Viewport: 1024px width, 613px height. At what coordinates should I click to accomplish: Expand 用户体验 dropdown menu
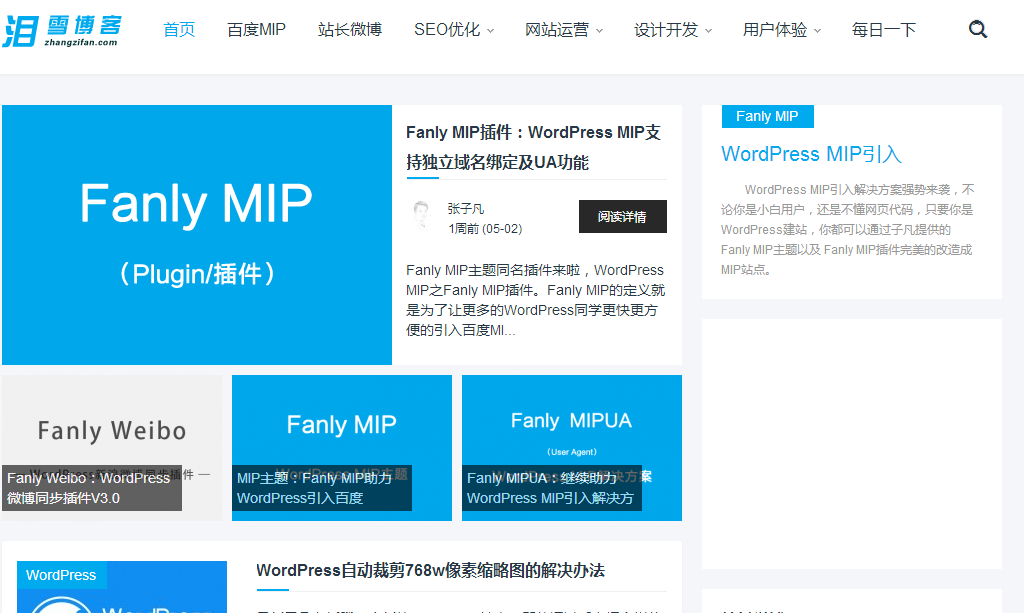tap(782, 30)
